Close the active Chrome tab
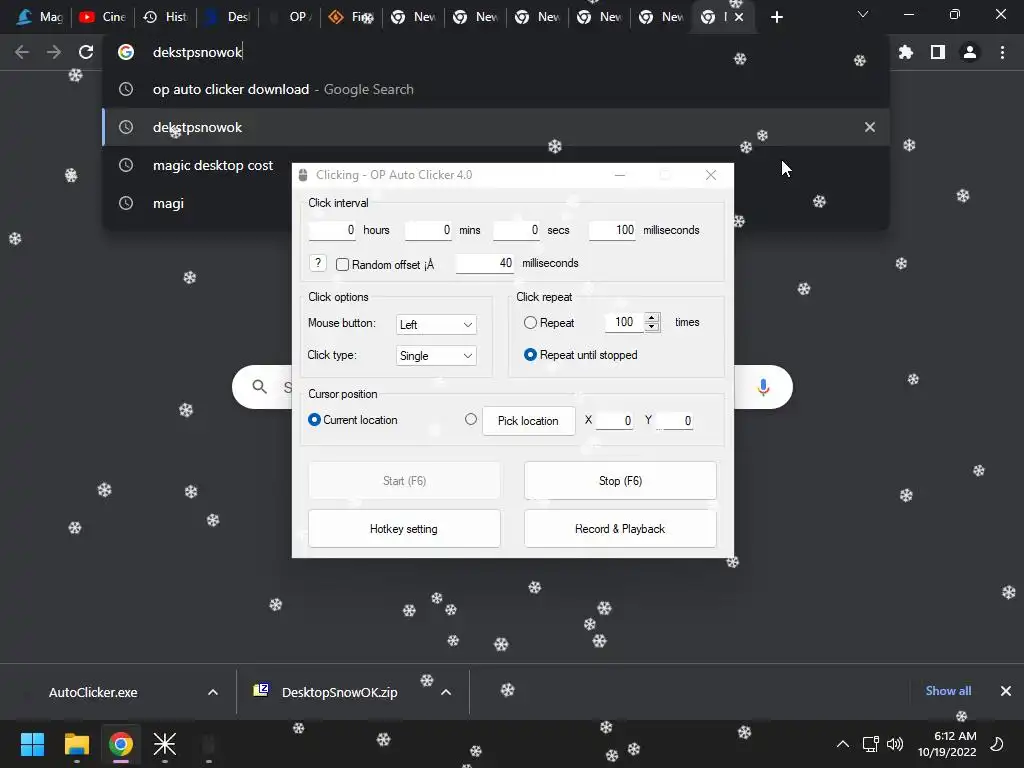Viewport: 1024px width, 768px height. 739,17
